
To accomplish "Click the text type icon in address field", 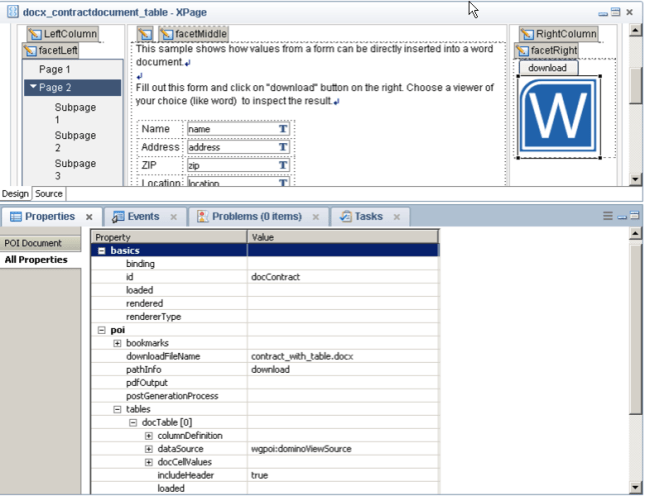I will (283, 147).
